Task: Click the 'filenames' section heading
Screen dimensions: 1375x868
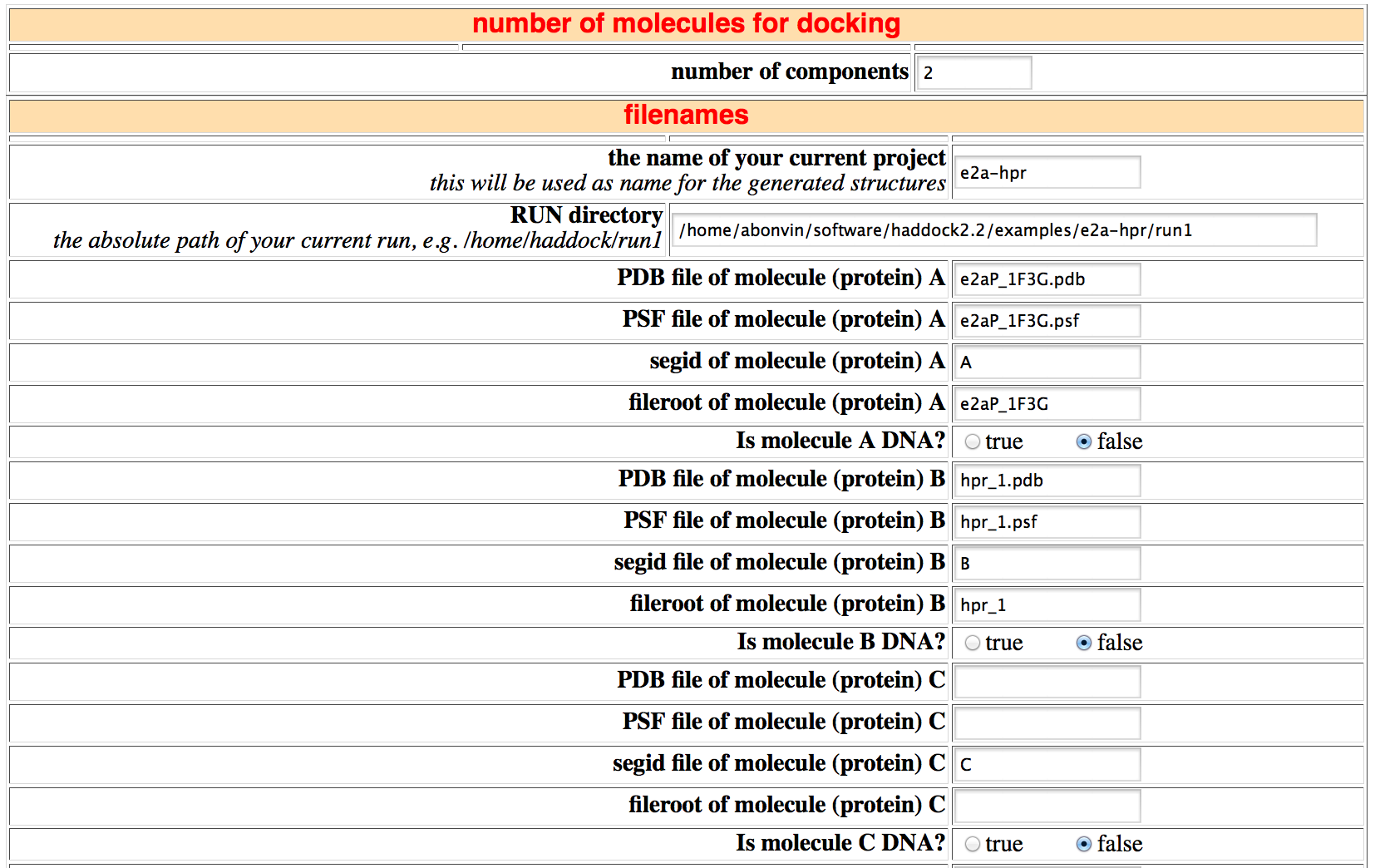Action: coord(686,115)
